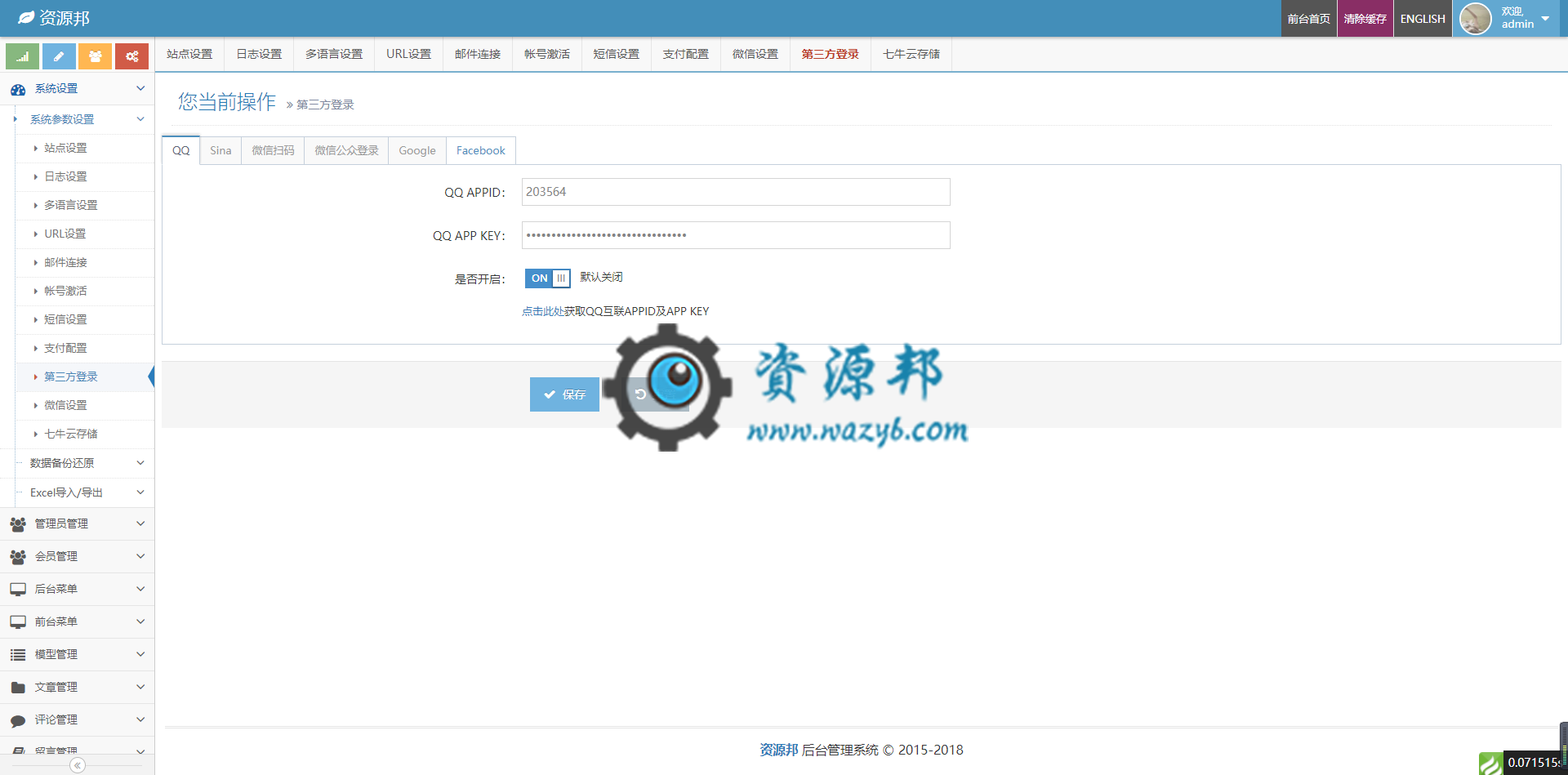The image size is (1568, 775).
Task: Click the 会员管理 users icon
Action: coord(18,557)
